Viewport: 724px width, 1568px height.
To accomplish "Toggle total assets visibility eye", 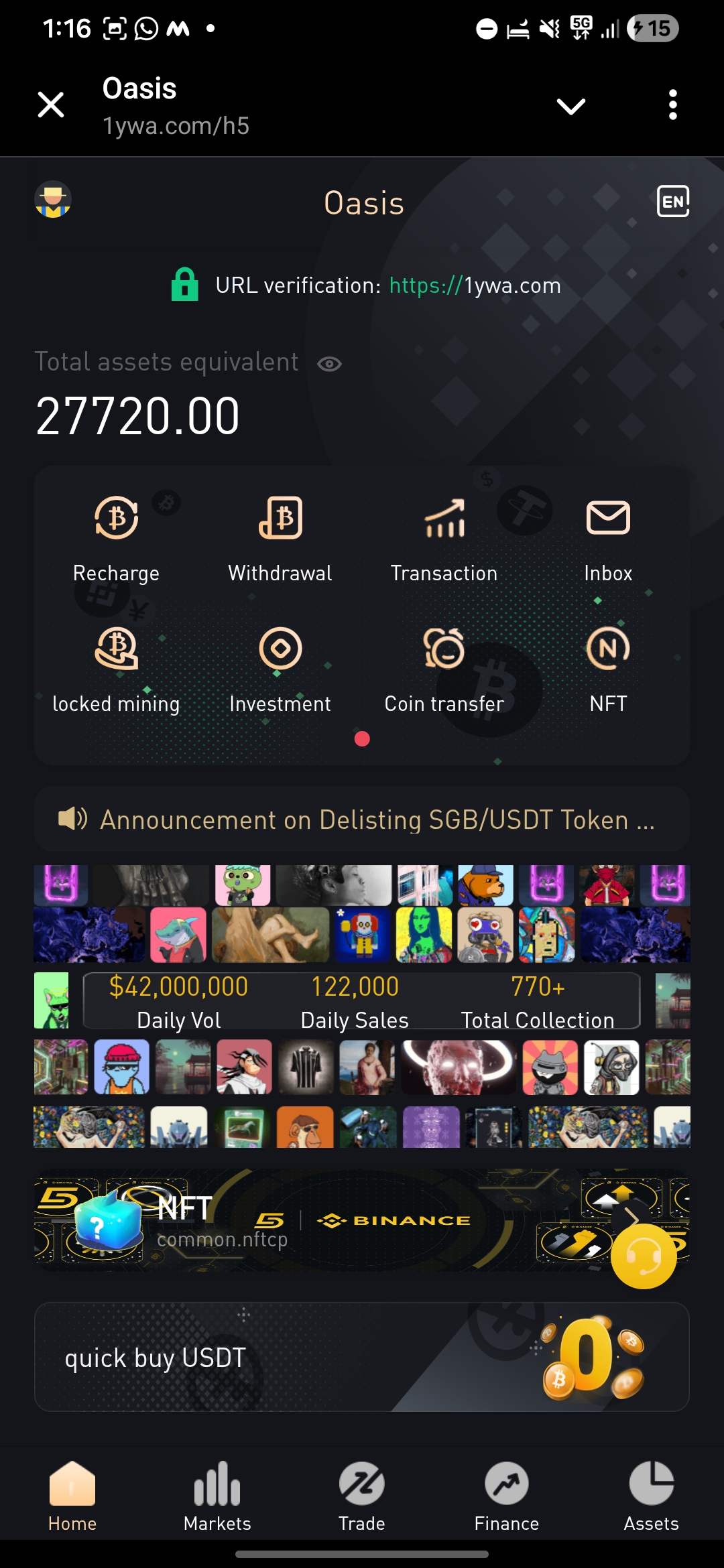I will (x=329, y=364).
